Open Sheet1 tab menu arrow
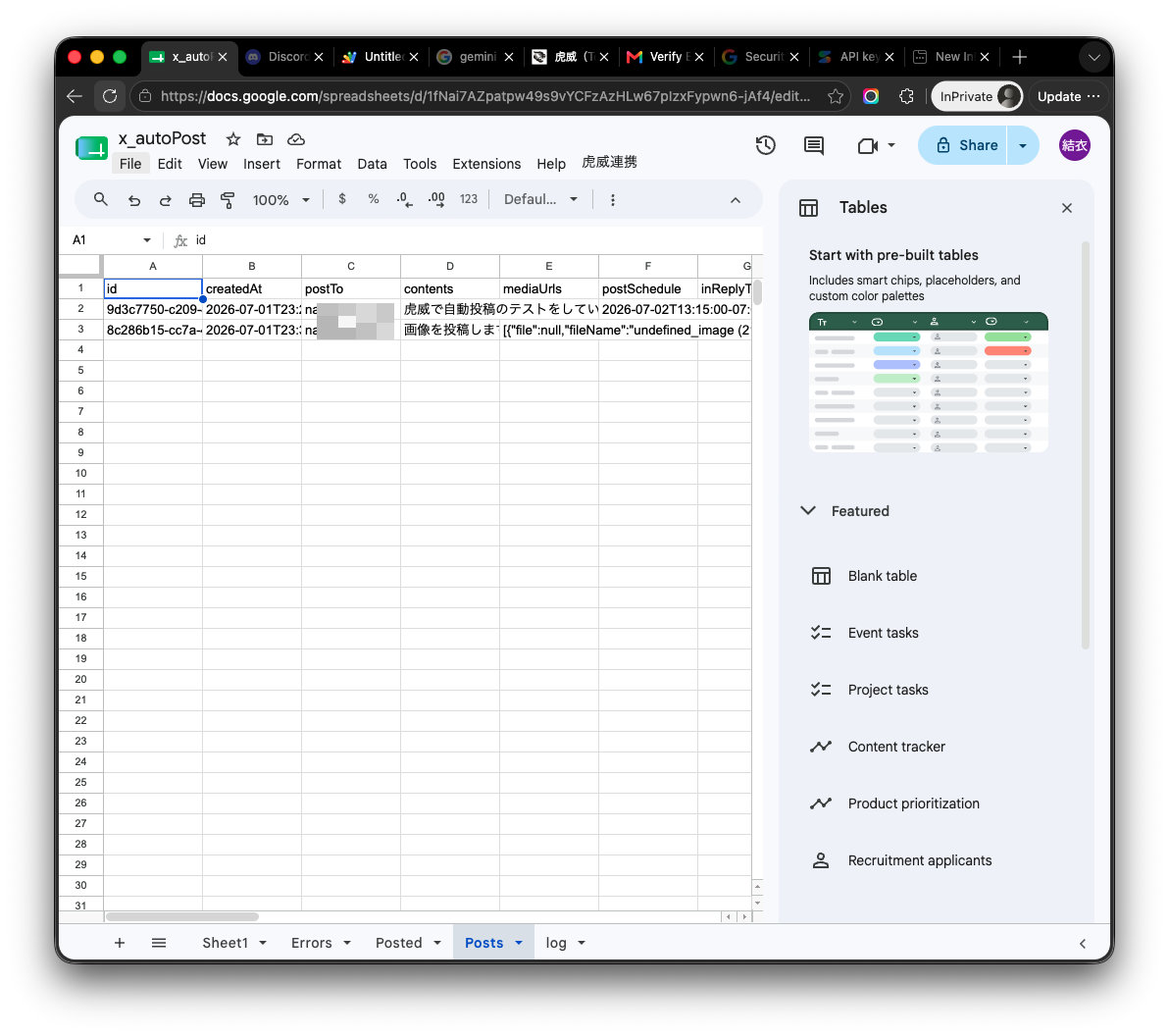Image resolution: width=1169 pixels, height=1036 pixels. coord(263,944)
